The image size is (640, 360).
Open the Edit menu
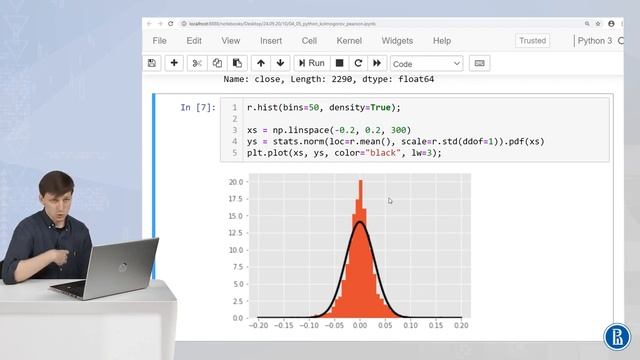pyautogui.click(x=194, y=41)
